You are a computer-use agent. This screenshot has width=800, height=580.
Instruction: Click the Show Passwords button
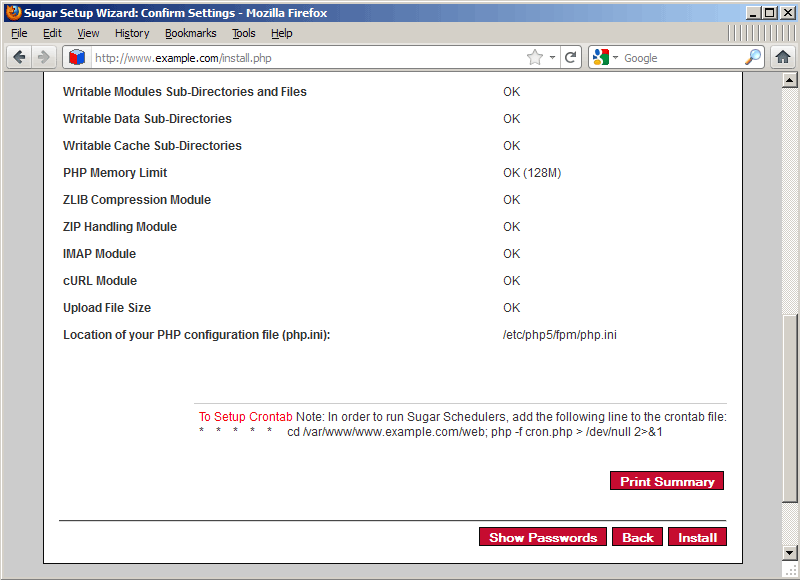tap(542, 537)
